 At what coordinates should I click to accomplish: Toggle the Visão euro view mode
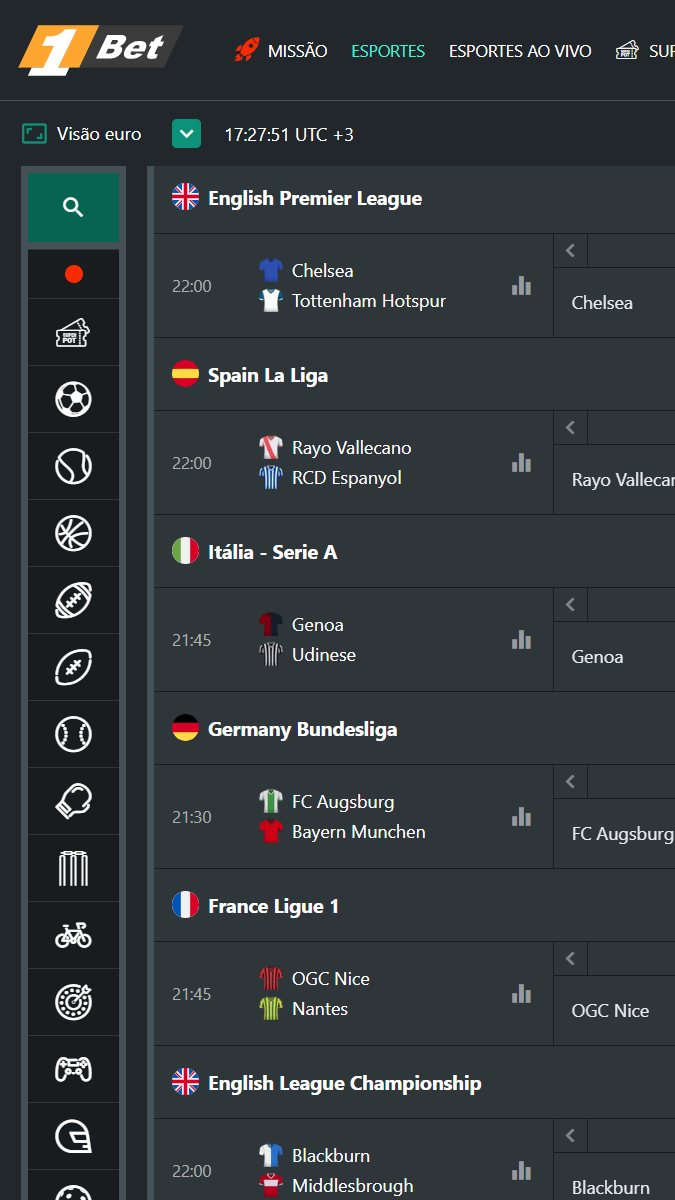tap(82, 134)
